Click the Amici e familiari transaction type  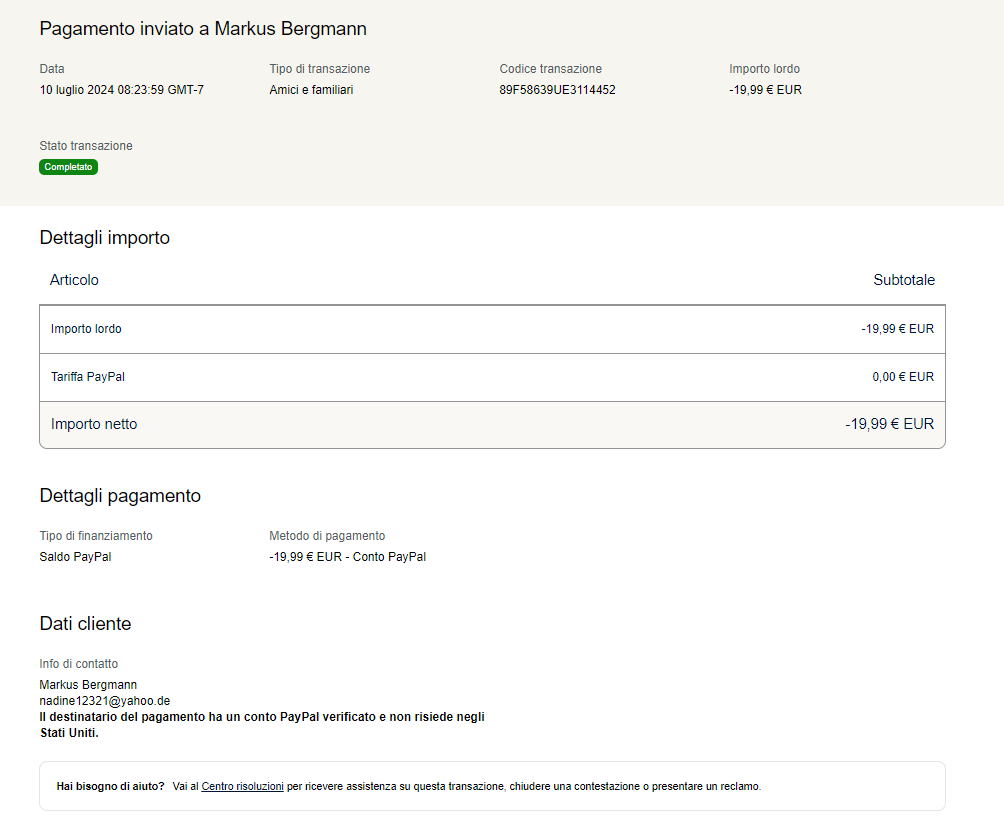(311, 90)
